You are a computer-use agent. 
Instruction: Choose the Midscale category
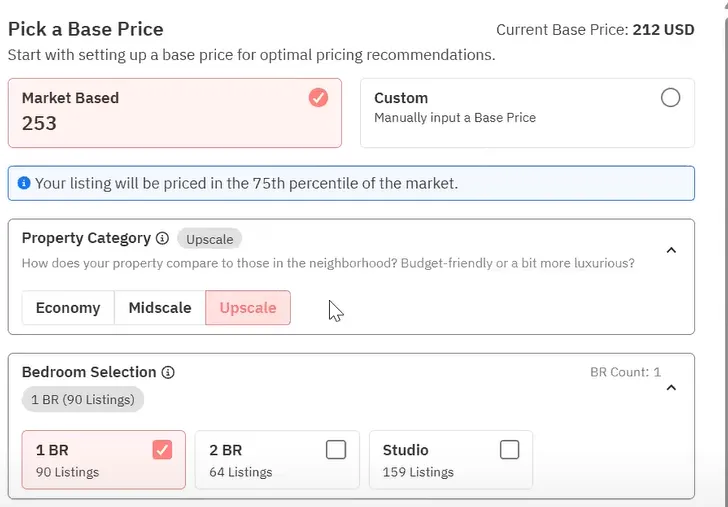point(160,308)
